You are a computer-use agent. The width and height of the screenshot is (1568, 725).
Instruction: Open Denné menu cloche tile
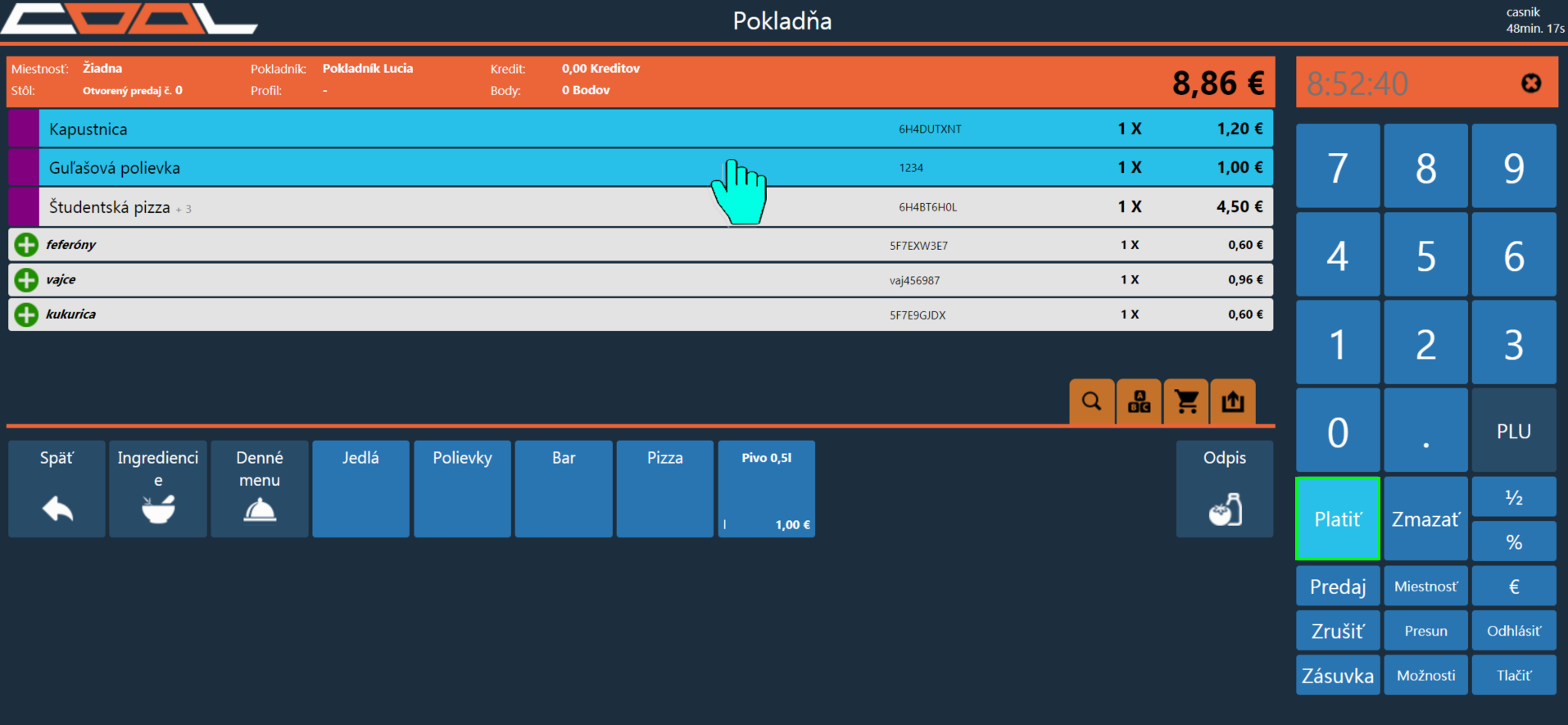pos(260,489)
